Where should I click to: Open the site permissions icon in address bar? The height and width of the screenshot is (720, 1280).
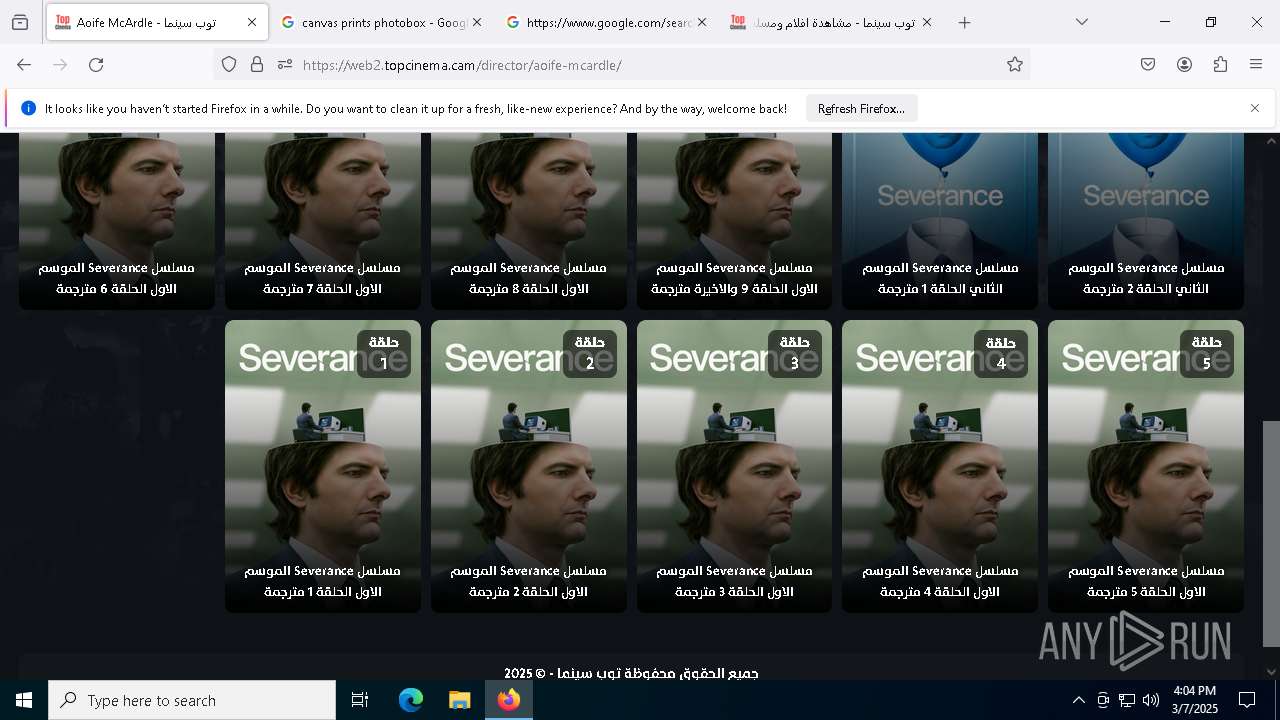tap(285, 65)
